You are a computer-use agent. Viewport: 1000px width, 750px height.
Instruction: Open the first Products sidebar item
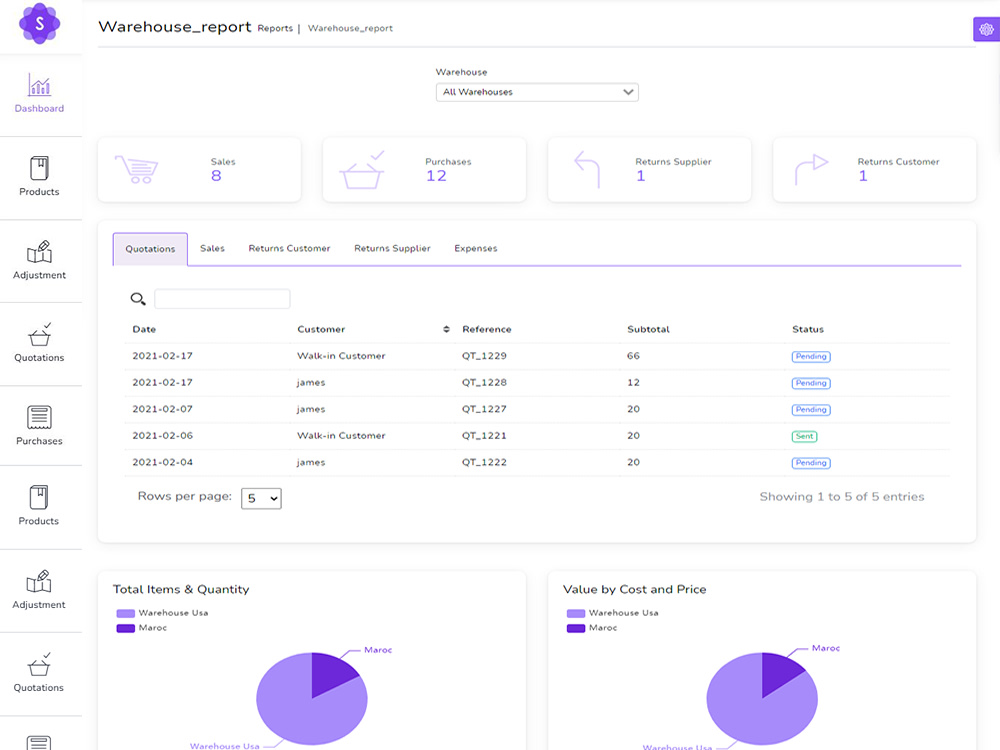coord(39,177)
